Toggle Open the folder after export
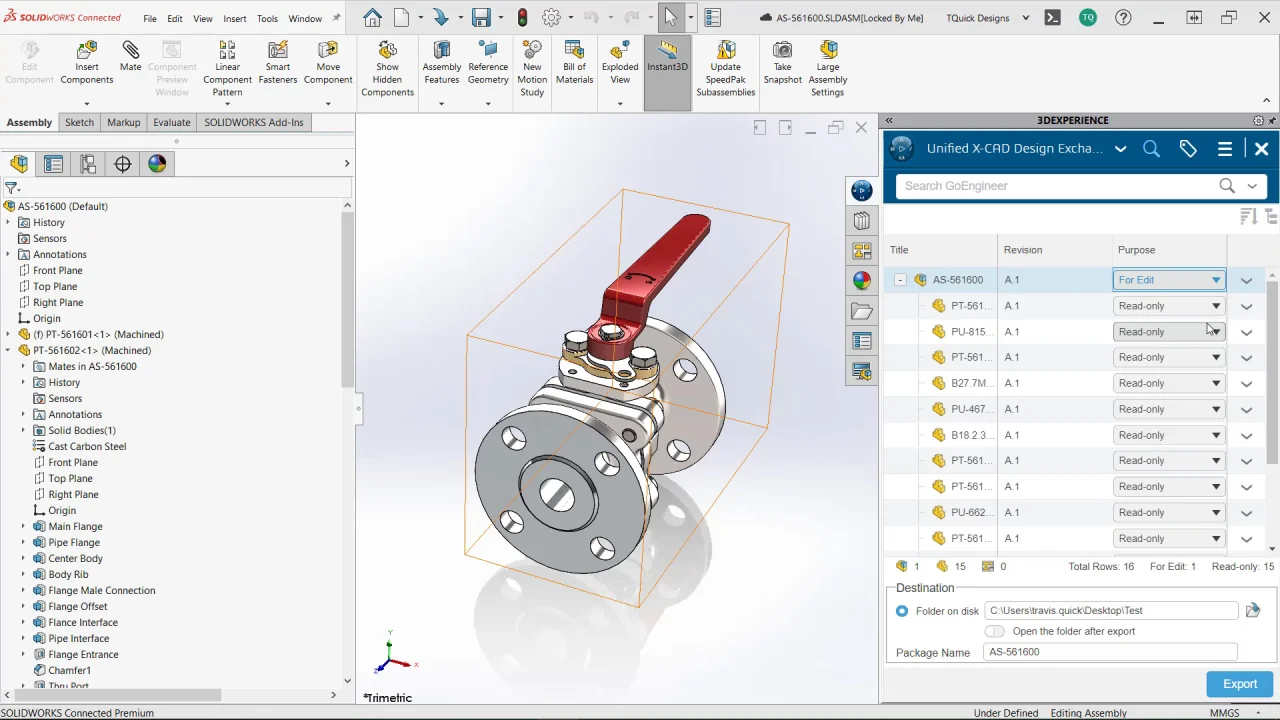 (x=994, y=631)
